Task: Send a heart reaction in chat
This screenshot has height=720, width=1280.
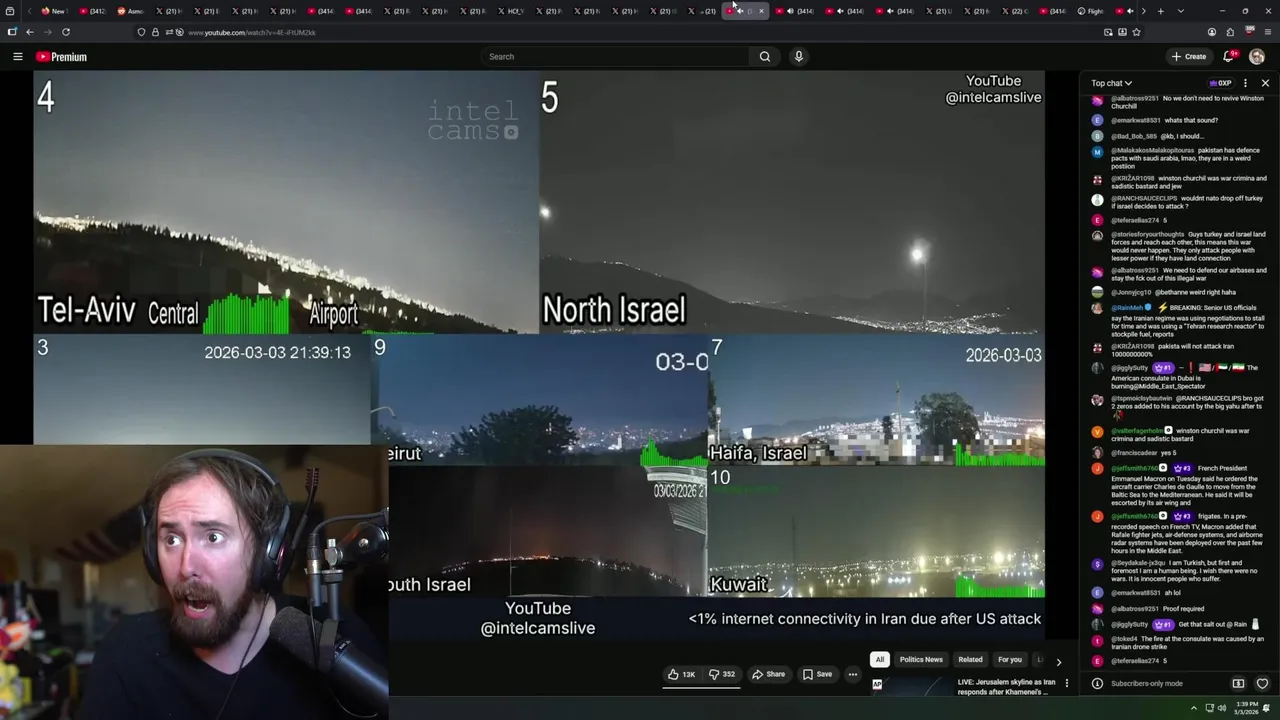Action: click(x=1262, y=684)
